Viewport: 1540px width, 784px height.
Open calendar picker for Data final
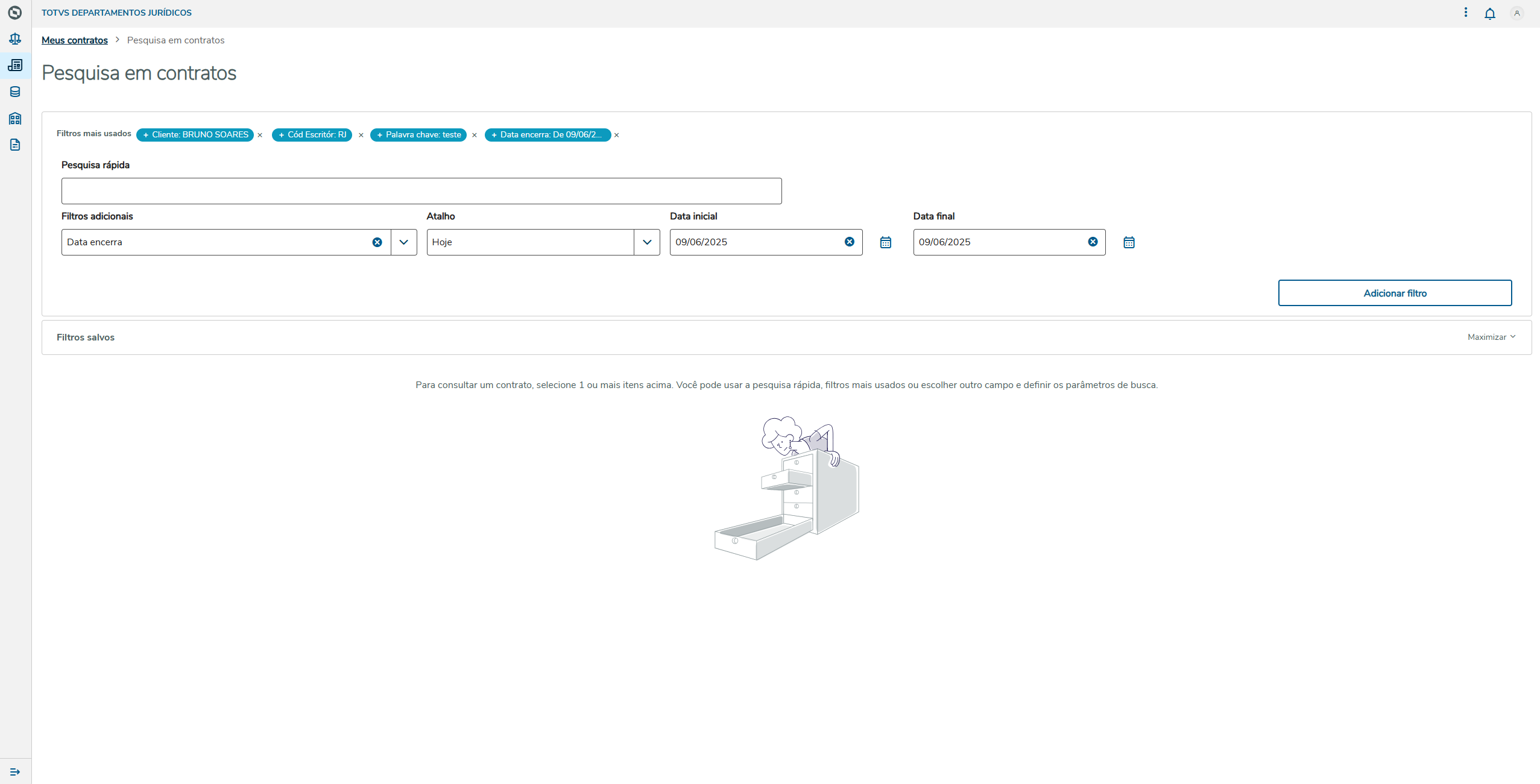tap(1129, 242)
